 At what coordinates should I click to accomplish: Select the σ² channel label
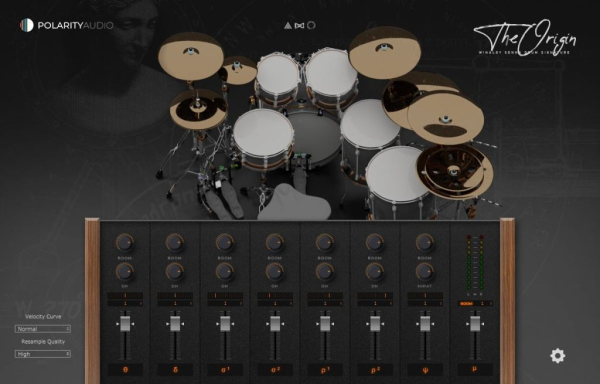(x=275, y=369)
